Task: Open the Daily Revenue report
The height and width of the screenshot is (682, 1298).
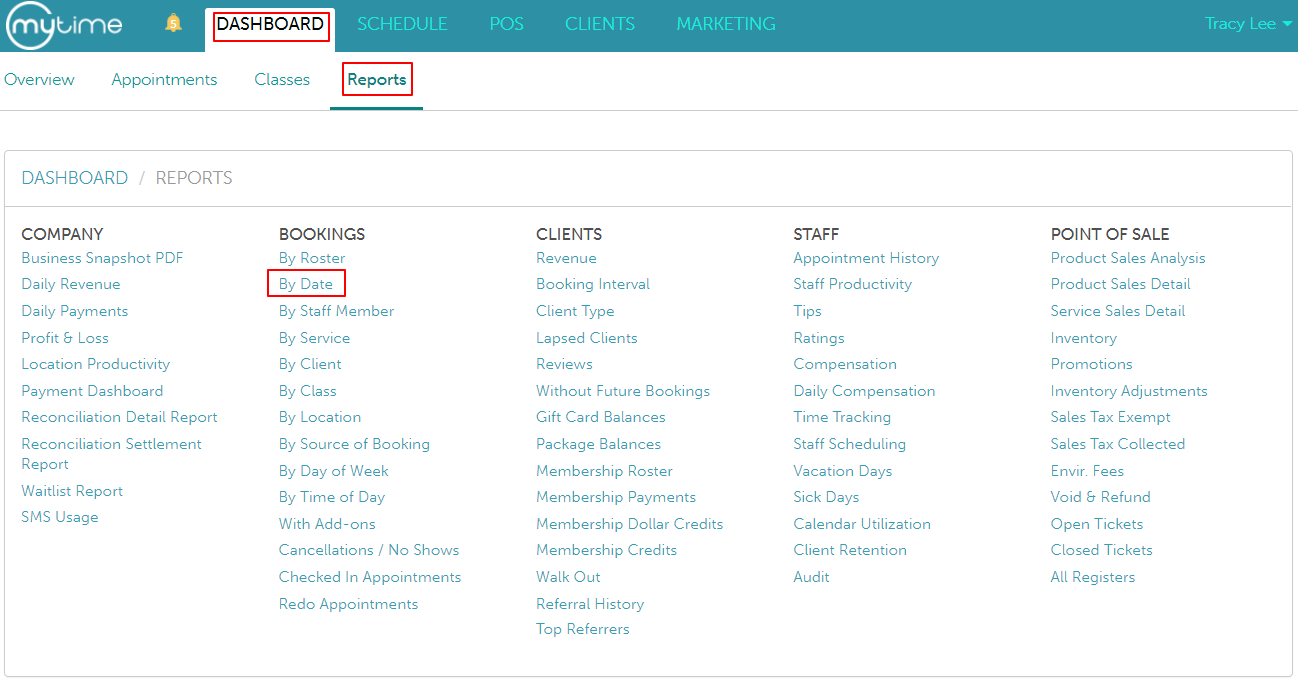Action: point(71,284)
